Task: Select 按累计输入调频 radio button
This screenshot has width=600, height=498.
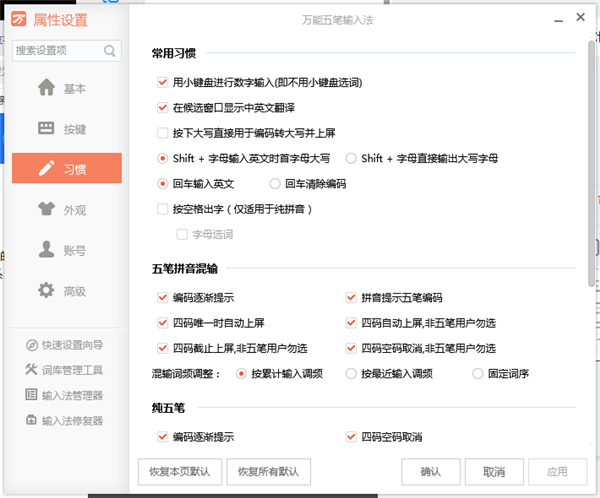Action: (241, 373)
